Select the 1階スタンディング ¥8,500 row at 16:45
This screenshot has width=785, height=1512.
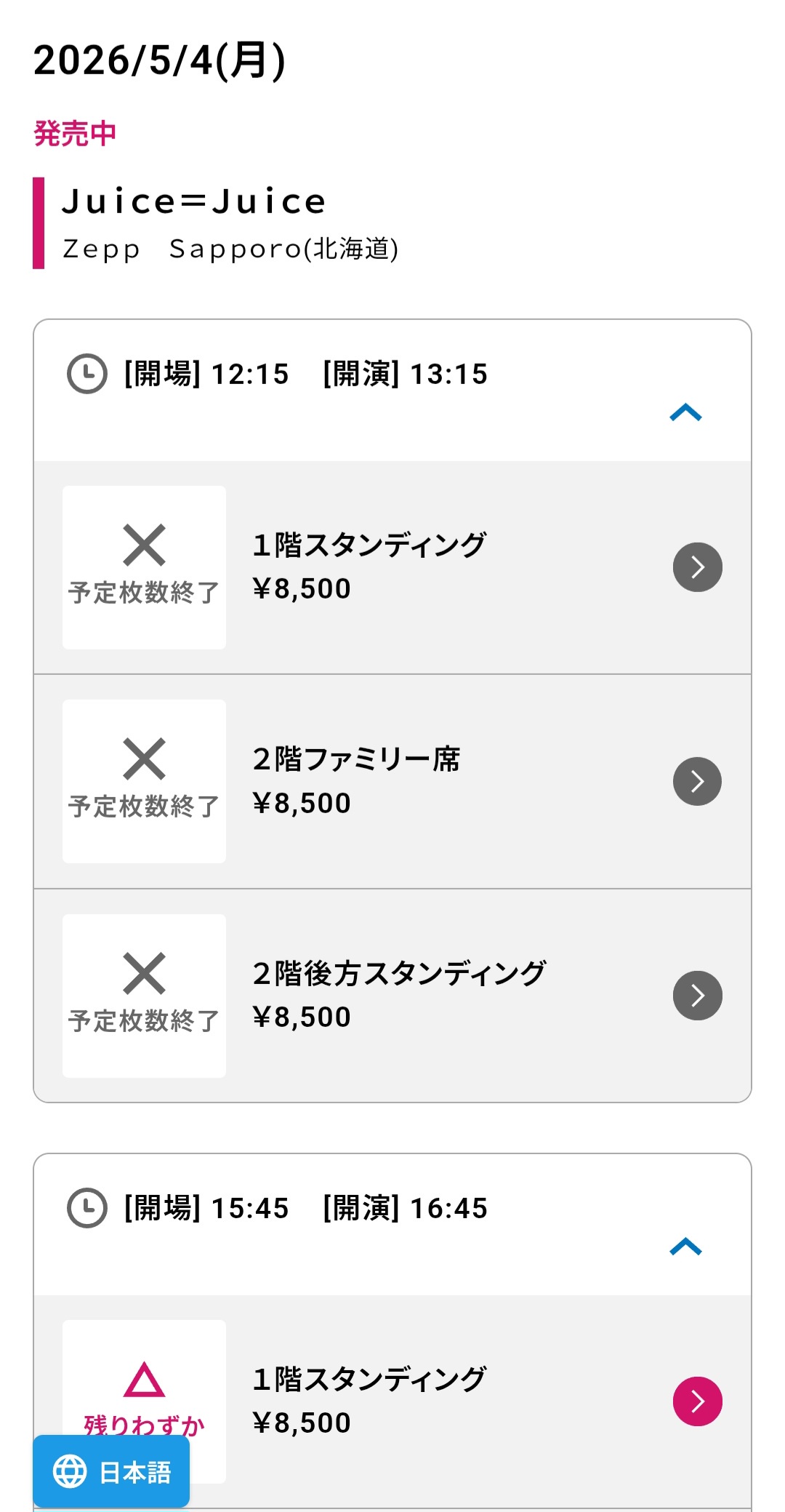(436, 1401)
